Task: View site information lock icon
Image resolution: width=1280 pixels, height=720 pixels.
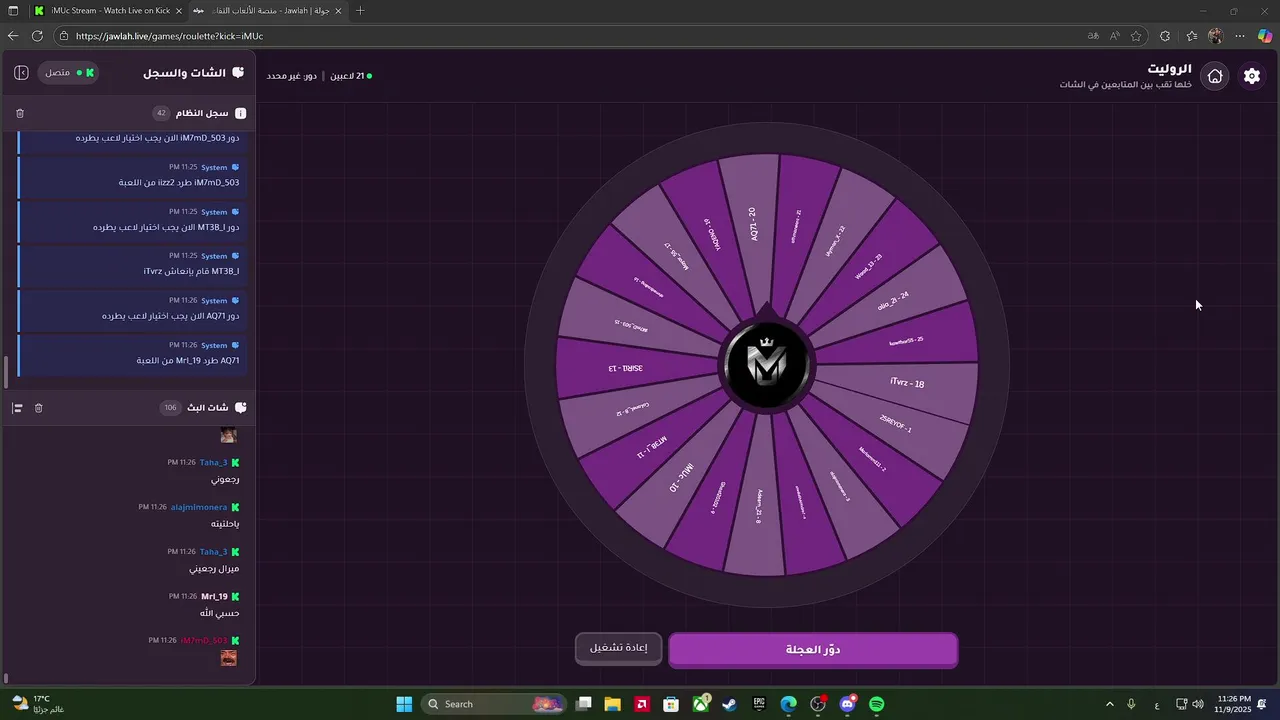Action: (64, 36)
